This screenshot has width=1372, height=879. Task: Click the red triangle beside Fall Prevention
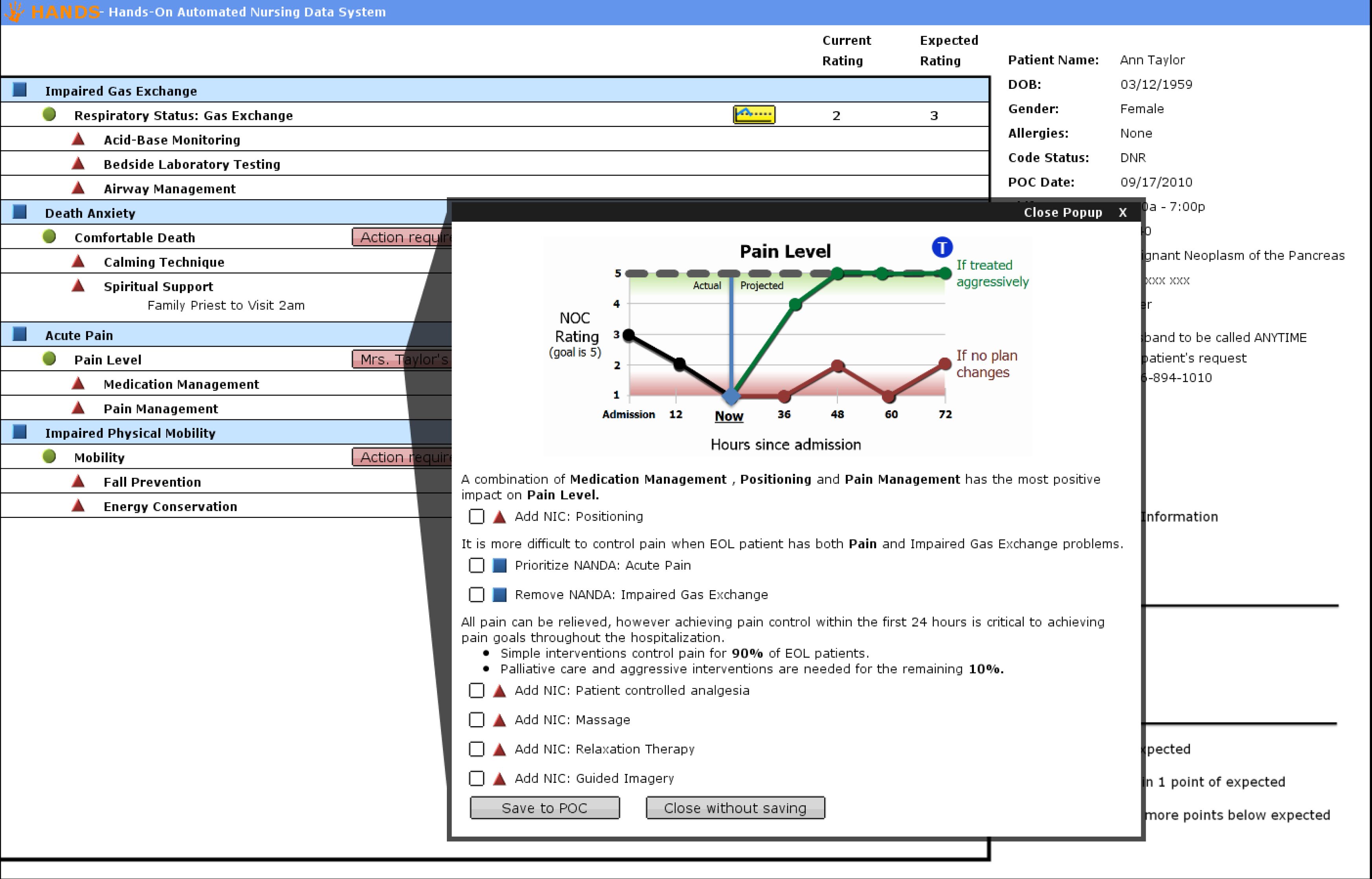tap(79, 481)
